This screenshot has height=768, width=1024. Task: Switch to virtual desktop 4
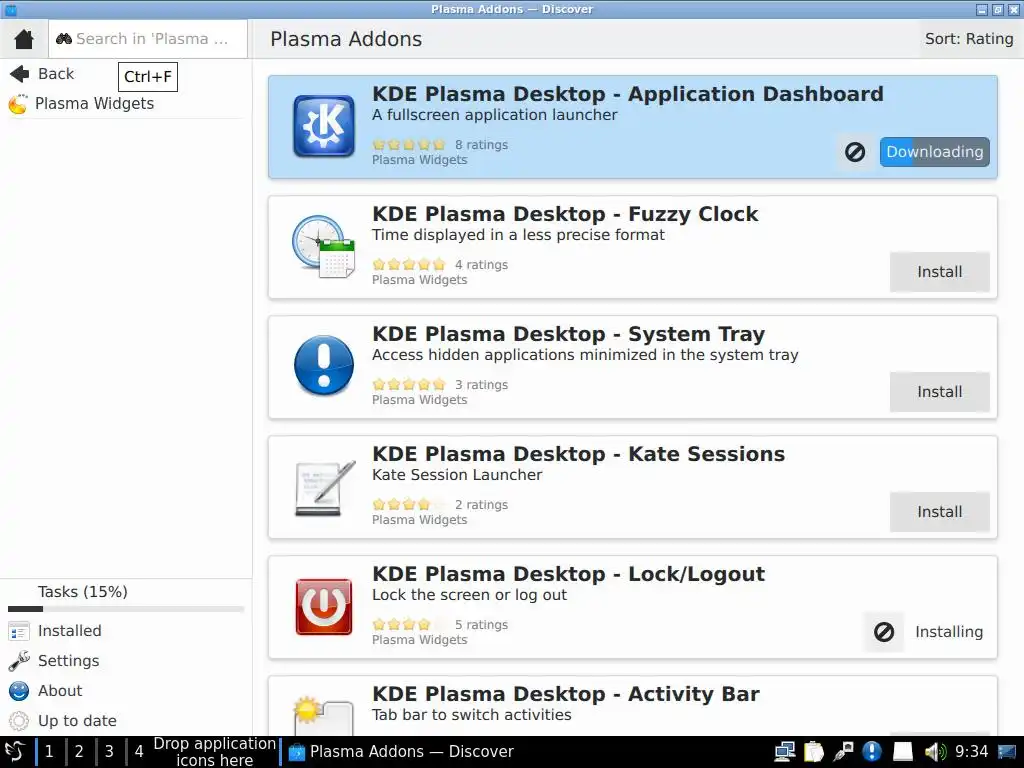(x=139, y=752)
